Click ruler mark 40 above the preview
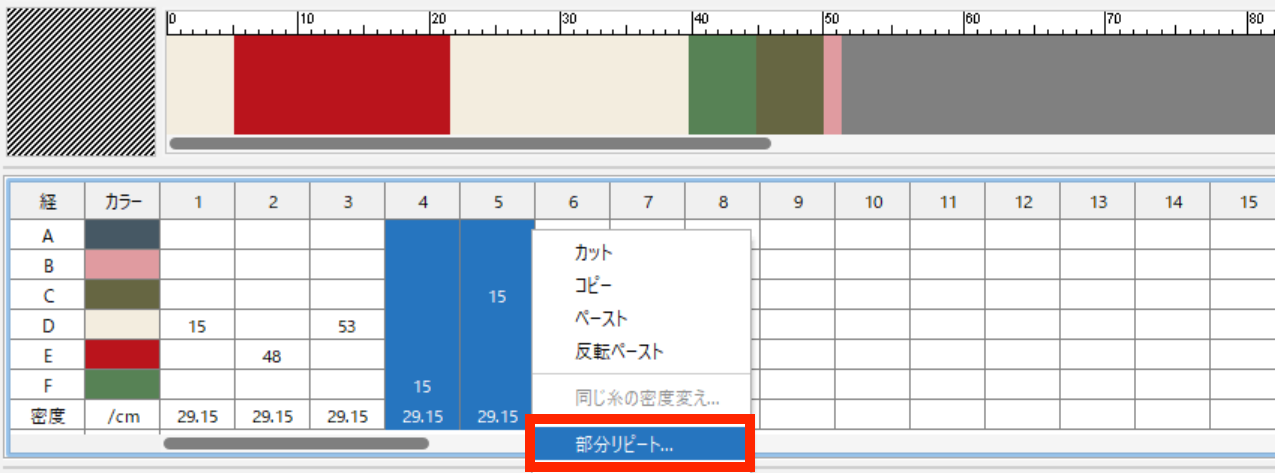The image size is (1275, 473). pyautogui.click(x=702, y=19)
